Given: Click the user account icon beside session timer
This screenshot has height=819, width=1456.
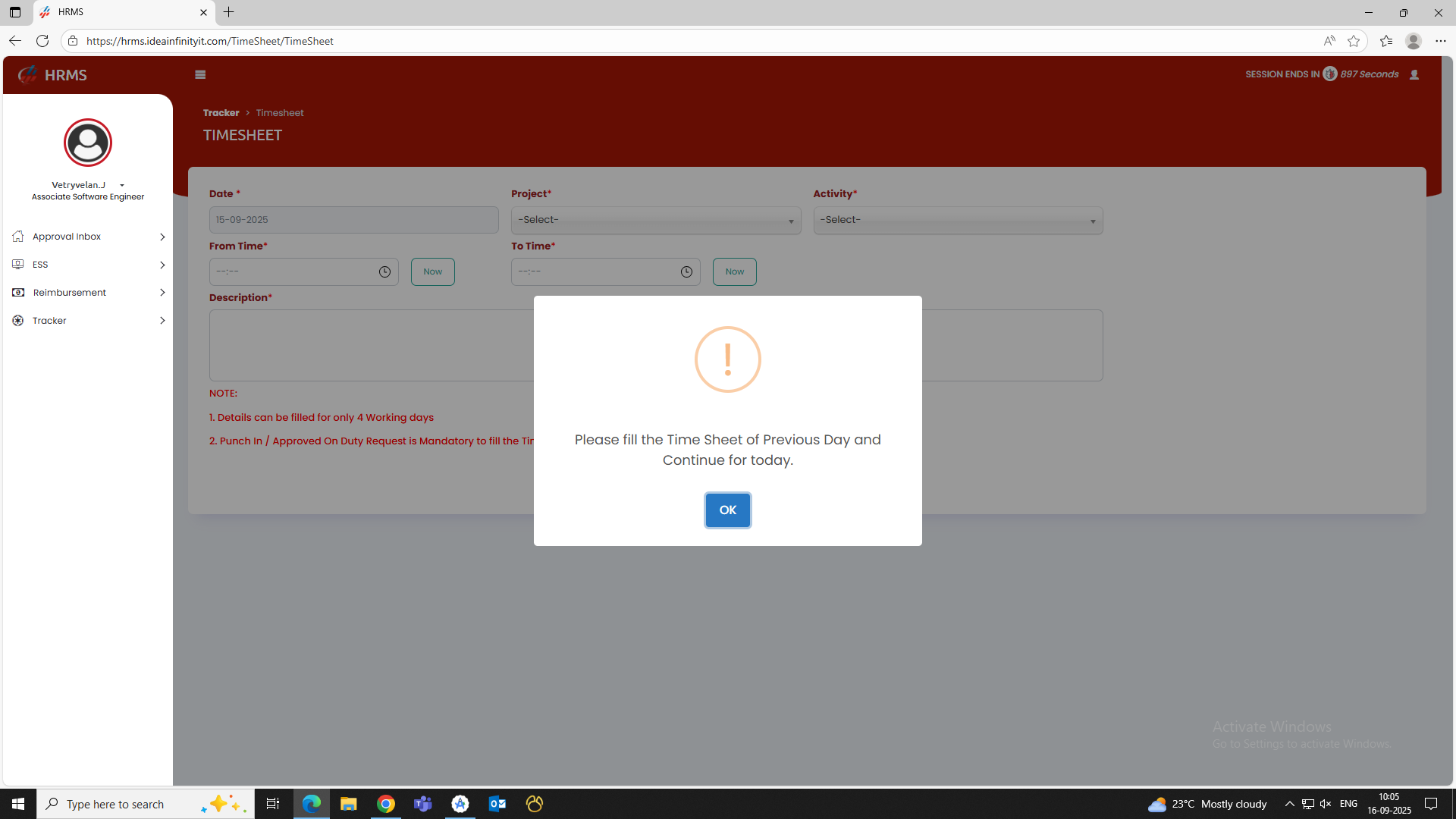Looking at the screenshot, I should click(1414, 74).
